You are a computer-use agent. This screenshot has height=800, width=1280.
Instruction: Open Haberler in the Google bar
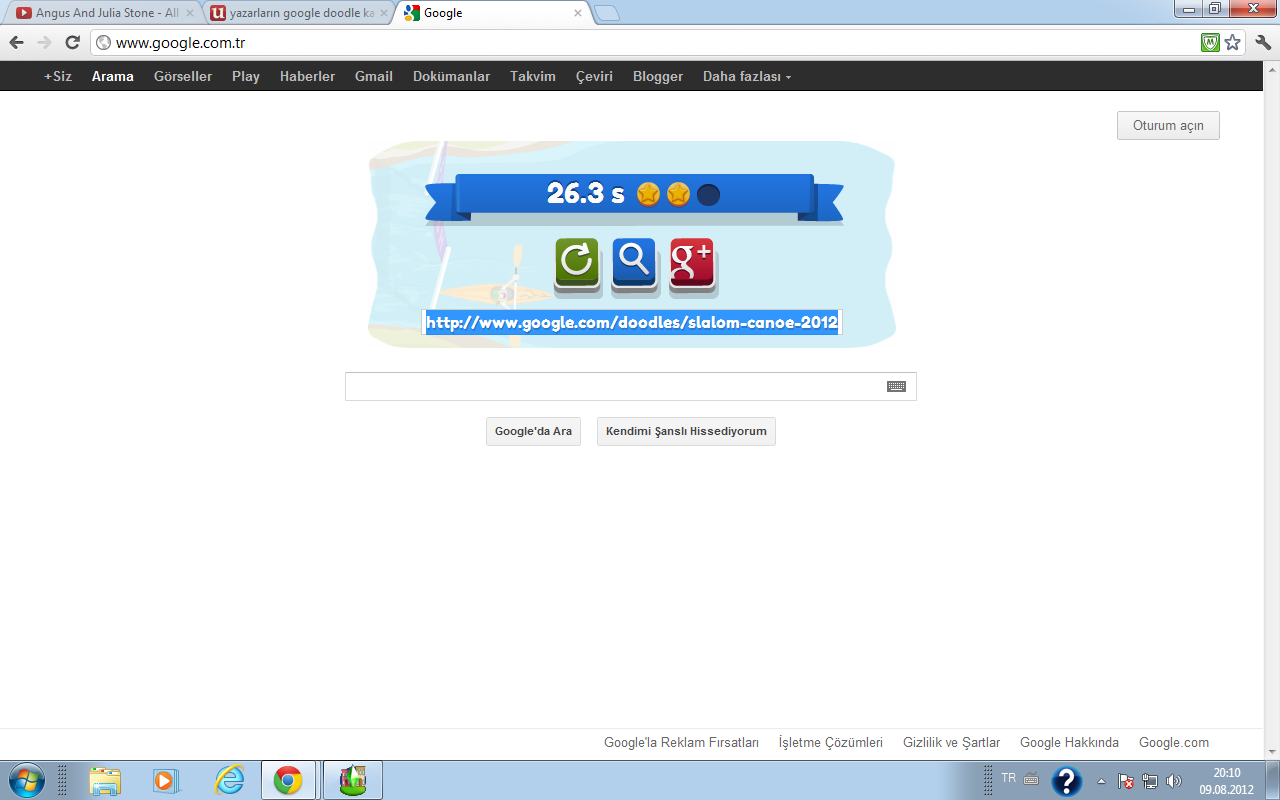[308, 76]
